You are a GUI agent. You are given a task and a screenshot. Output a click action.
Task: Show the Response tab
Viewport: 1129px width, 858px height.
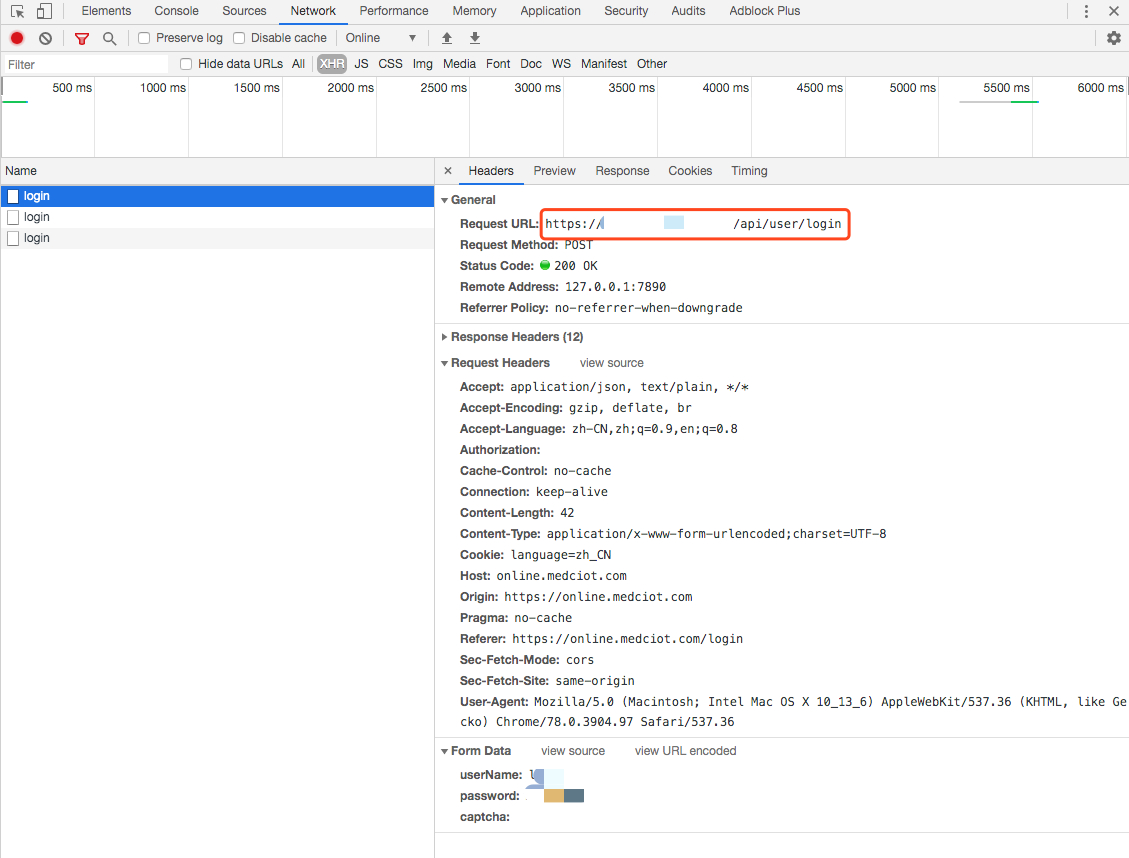tap(622, 171)
